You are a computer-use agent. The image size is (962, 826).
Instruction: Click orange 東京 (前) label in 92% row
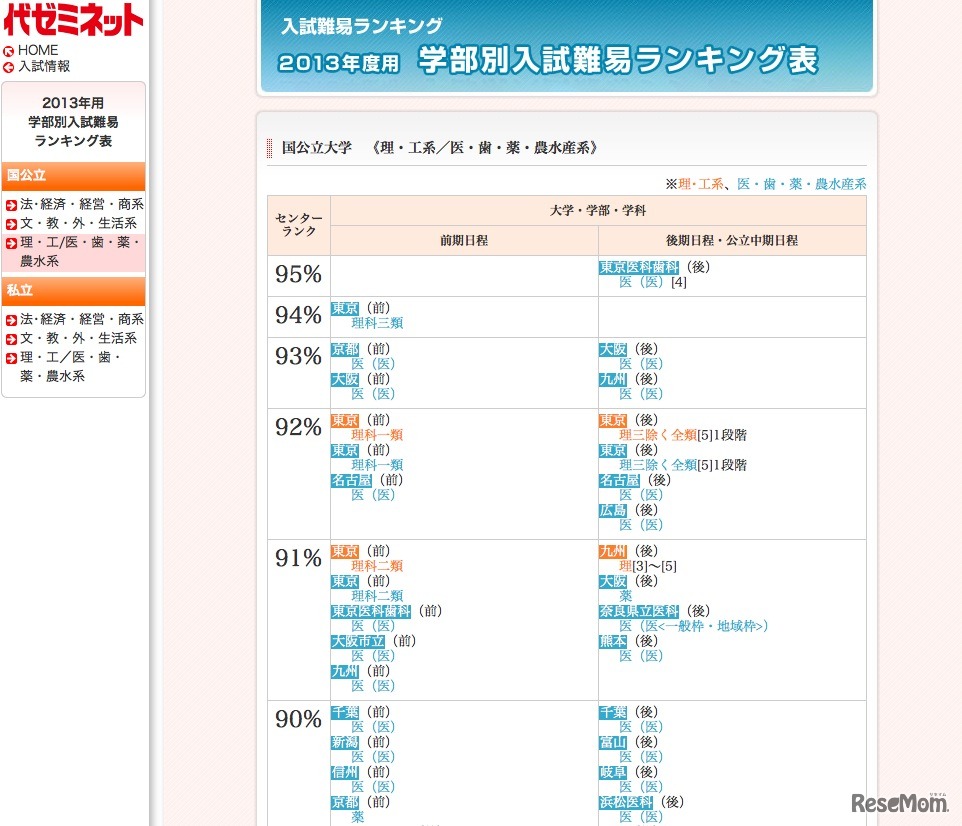point(345,420)
